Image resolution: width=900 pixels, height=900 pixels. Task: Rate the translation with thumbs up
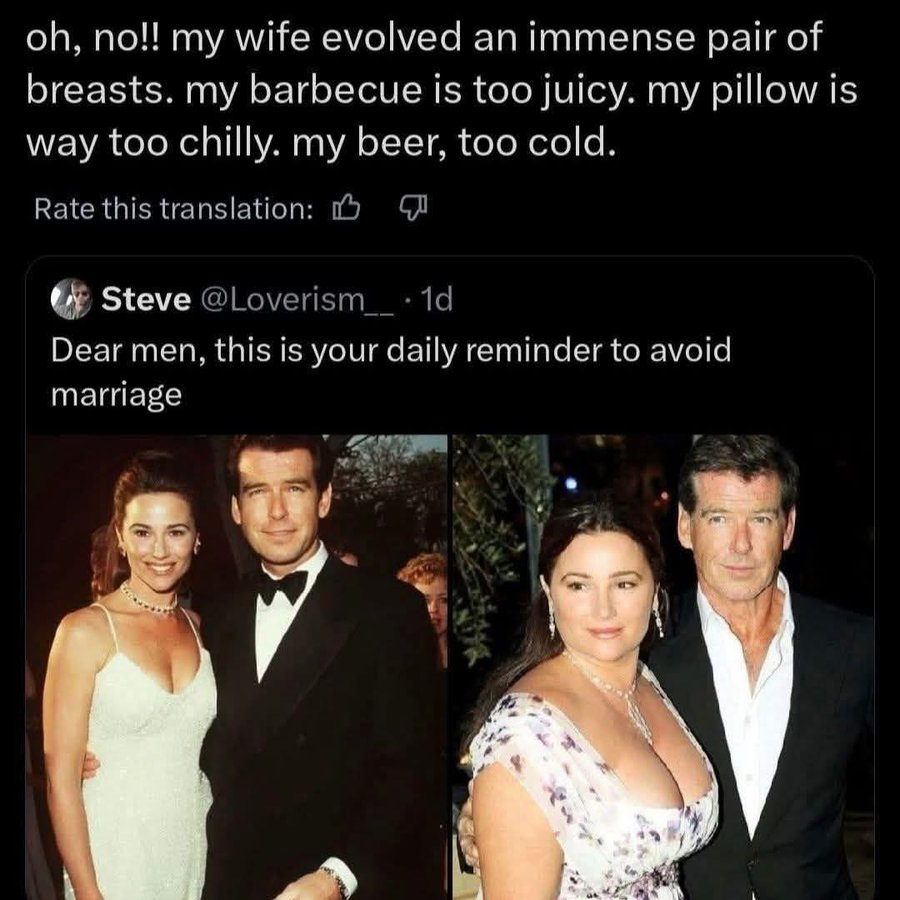coord(346,208)
